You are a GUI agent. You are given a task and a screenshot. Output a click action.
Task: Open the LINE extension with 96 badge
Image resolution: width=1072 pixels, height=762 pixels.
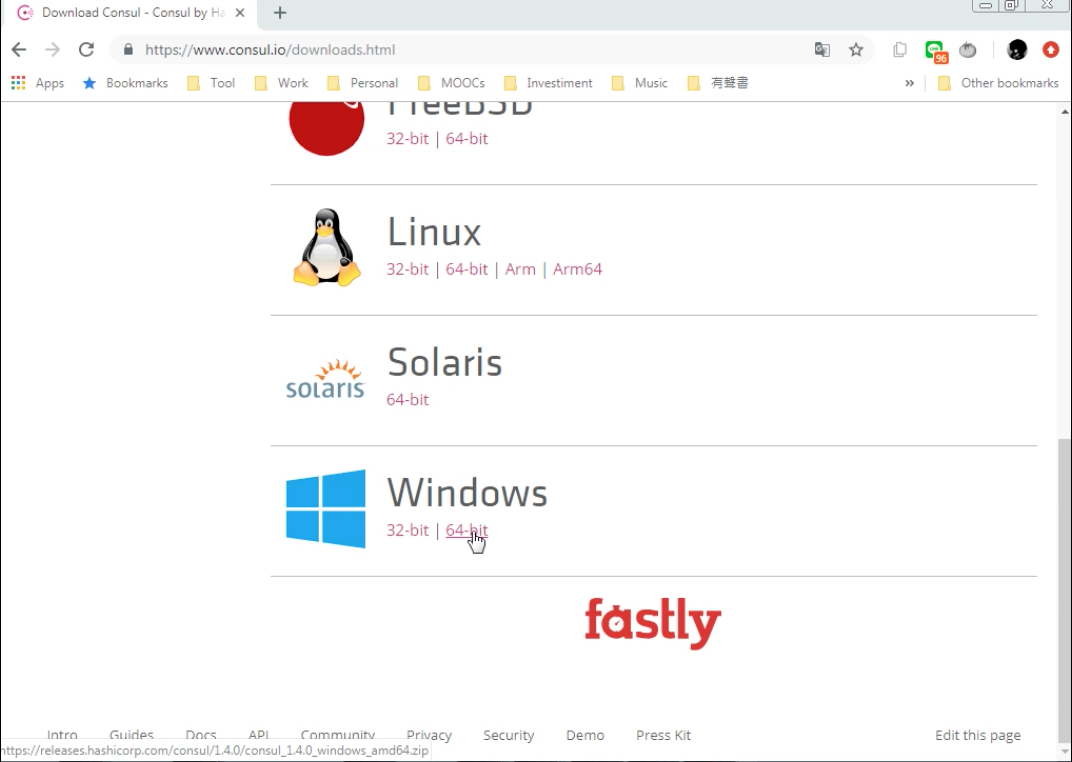click(x=935, y=51)
